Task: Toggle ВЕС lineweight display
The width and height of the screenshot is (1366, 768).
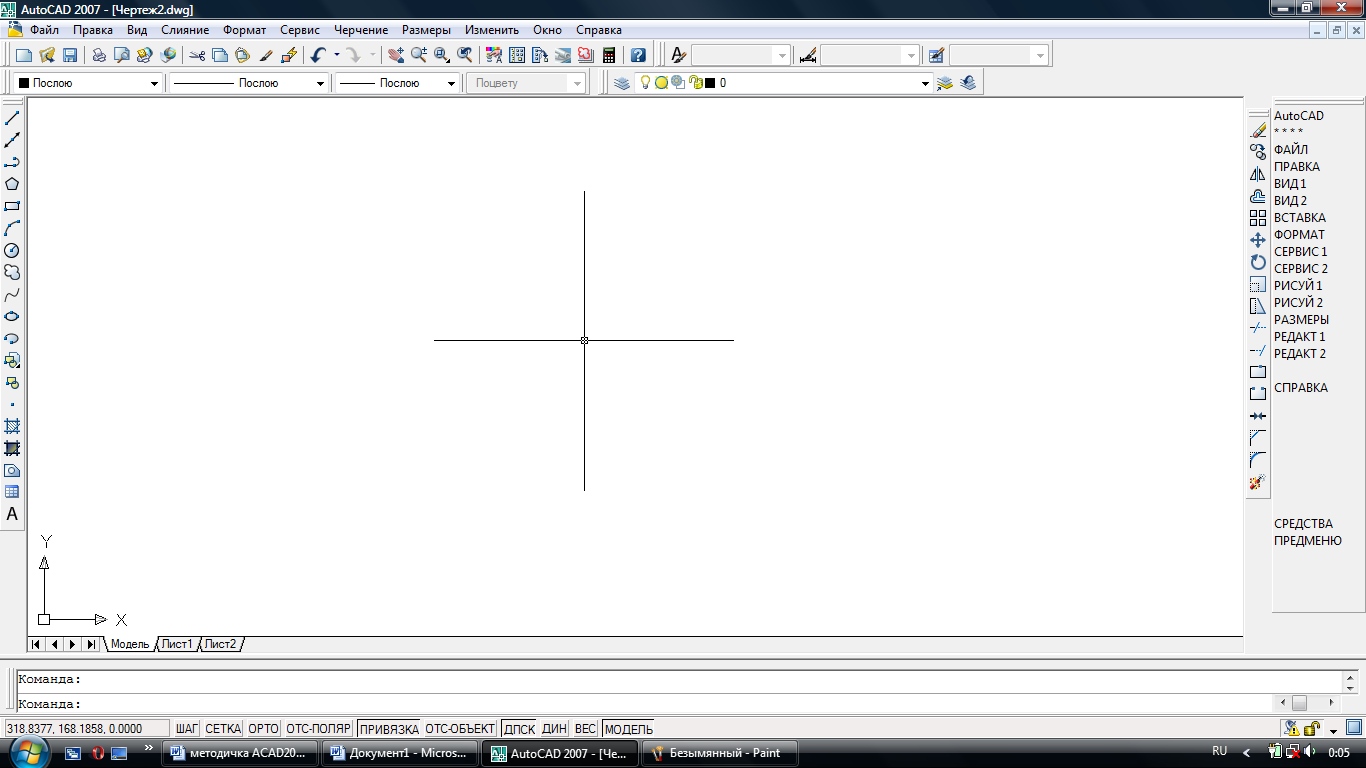Action: tap(586, 729)
